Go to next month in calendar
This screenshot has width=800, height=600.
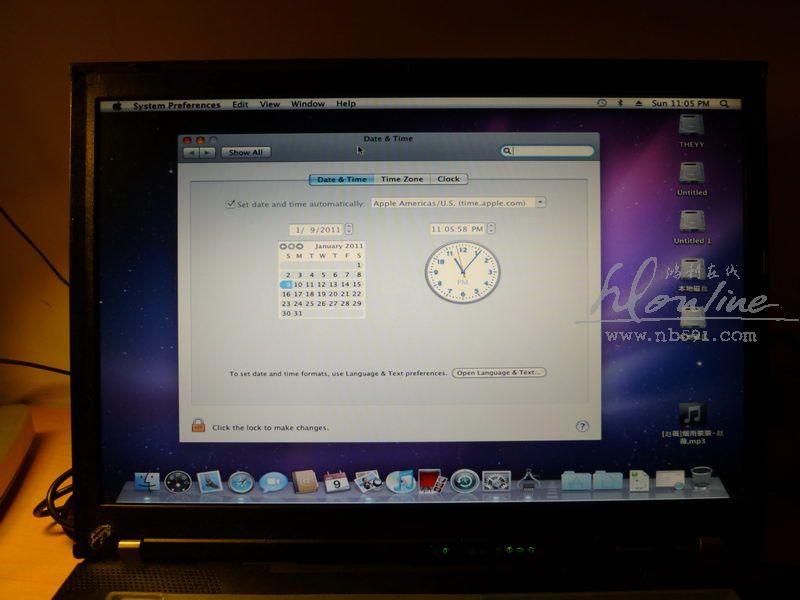[x=299, y=246]
